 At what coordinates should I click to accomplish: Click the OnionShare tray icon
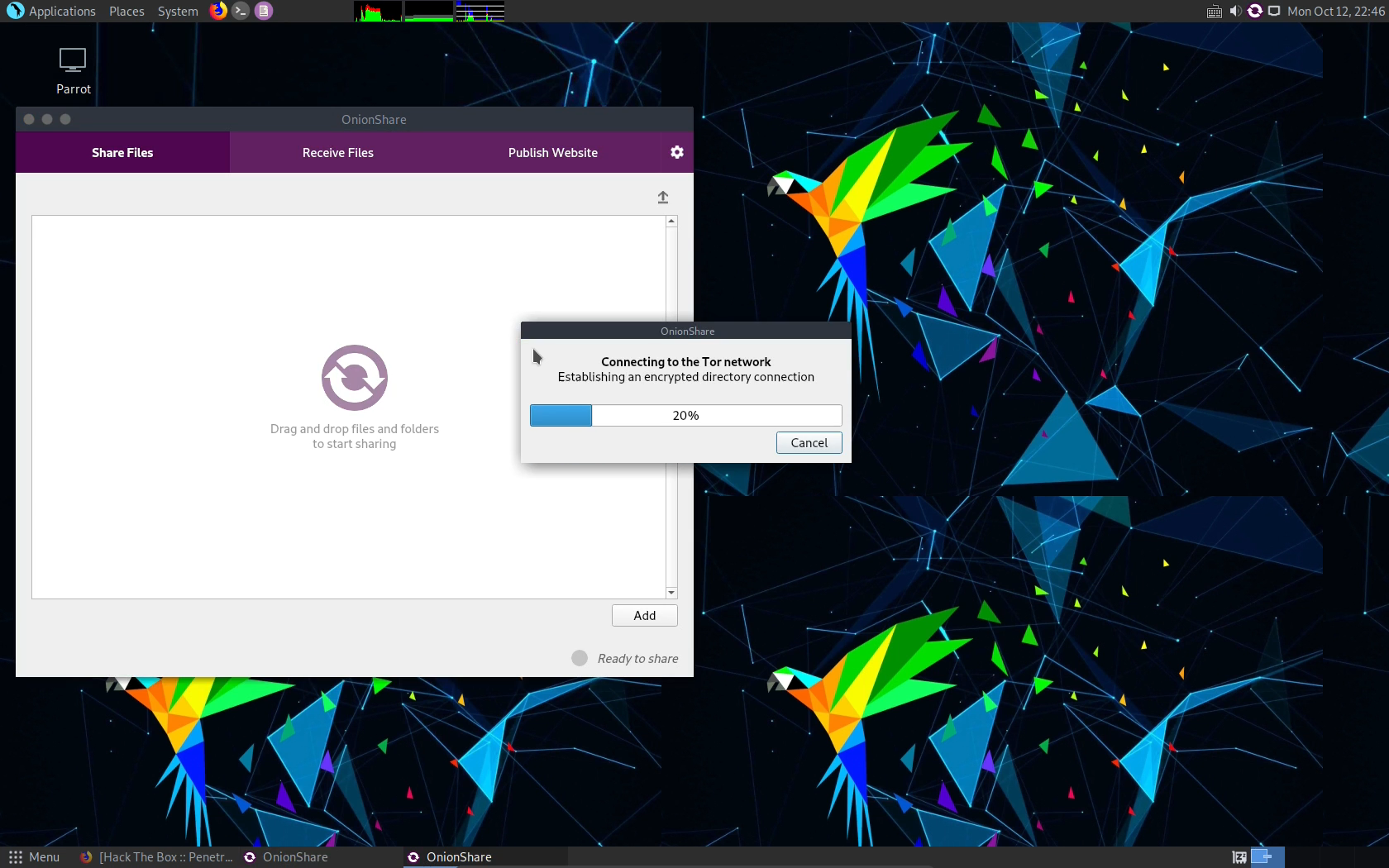pyautogui.click(x=1254, y=11)
